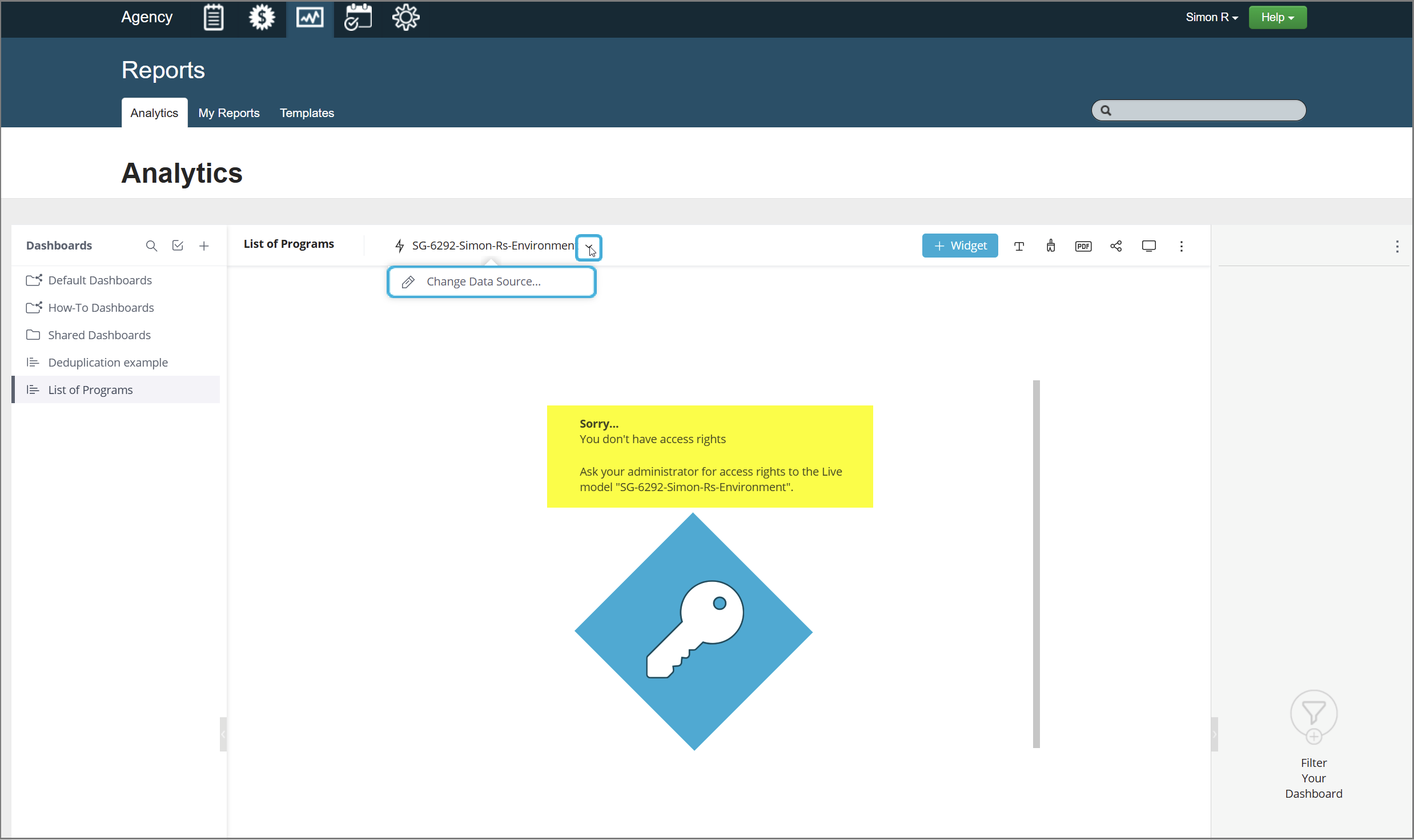The width and height of the screenshot is (1414, 840).
Task: Toggle dashboards multi-select checkbox icon
Action: pos(178,246)
